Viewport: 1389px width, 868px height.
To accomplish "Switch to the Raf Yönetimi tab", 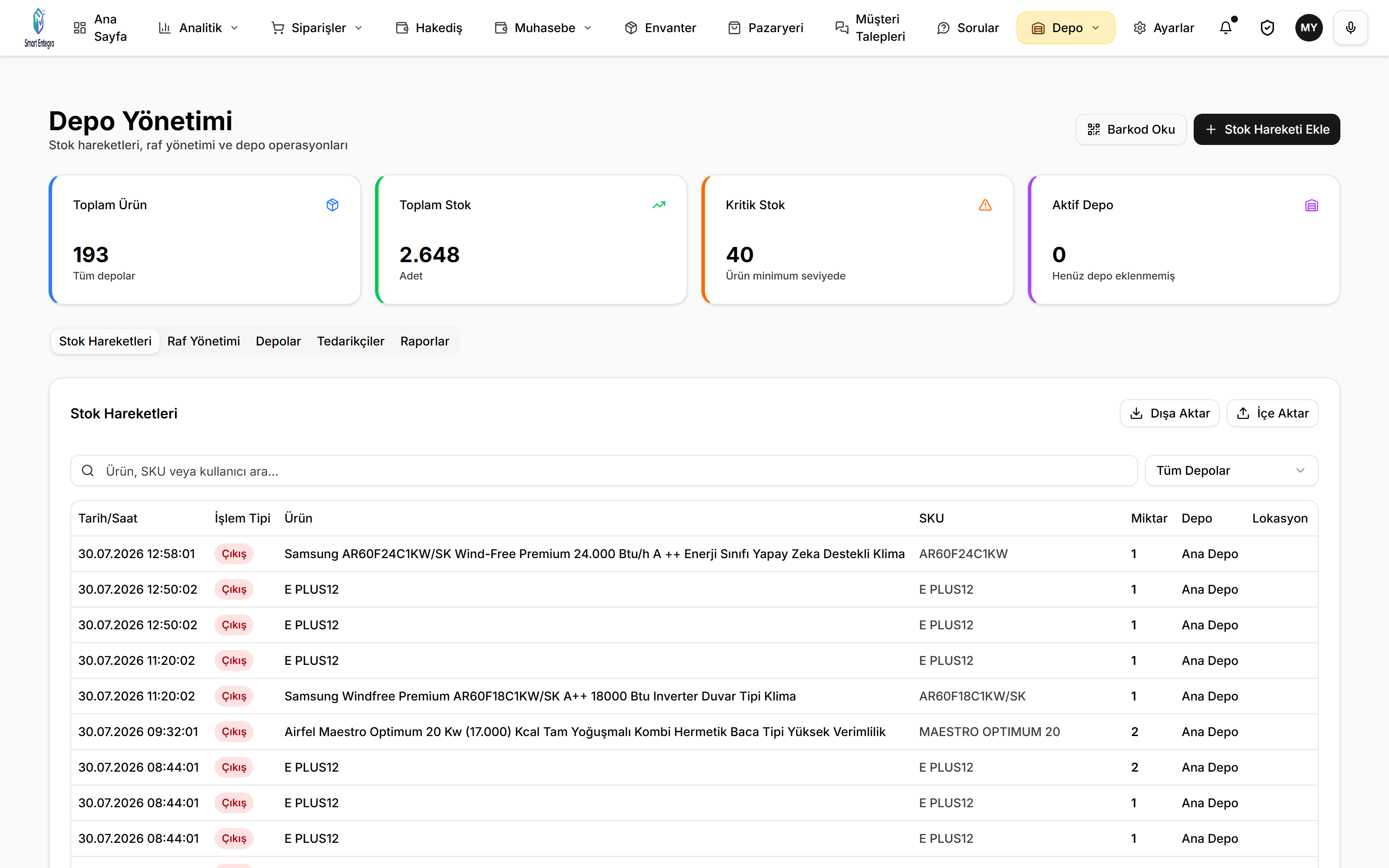I will coord(204,341).
